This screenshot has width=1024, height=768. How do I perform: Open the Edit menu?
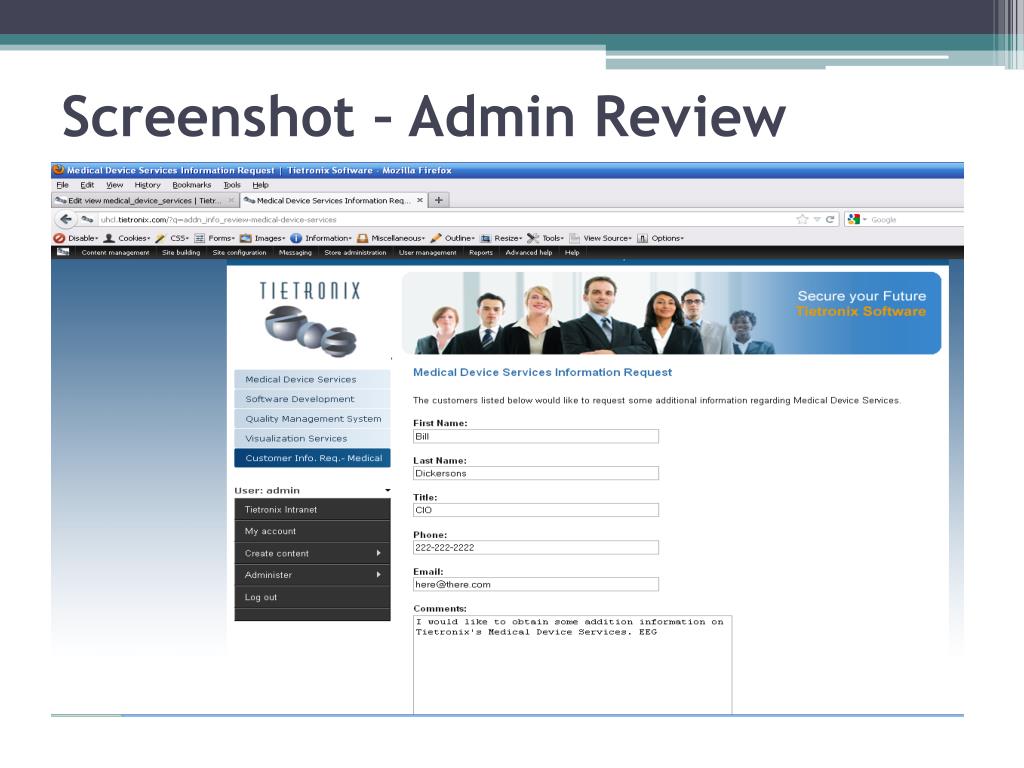pyautogui.click(x=87, y=185)
